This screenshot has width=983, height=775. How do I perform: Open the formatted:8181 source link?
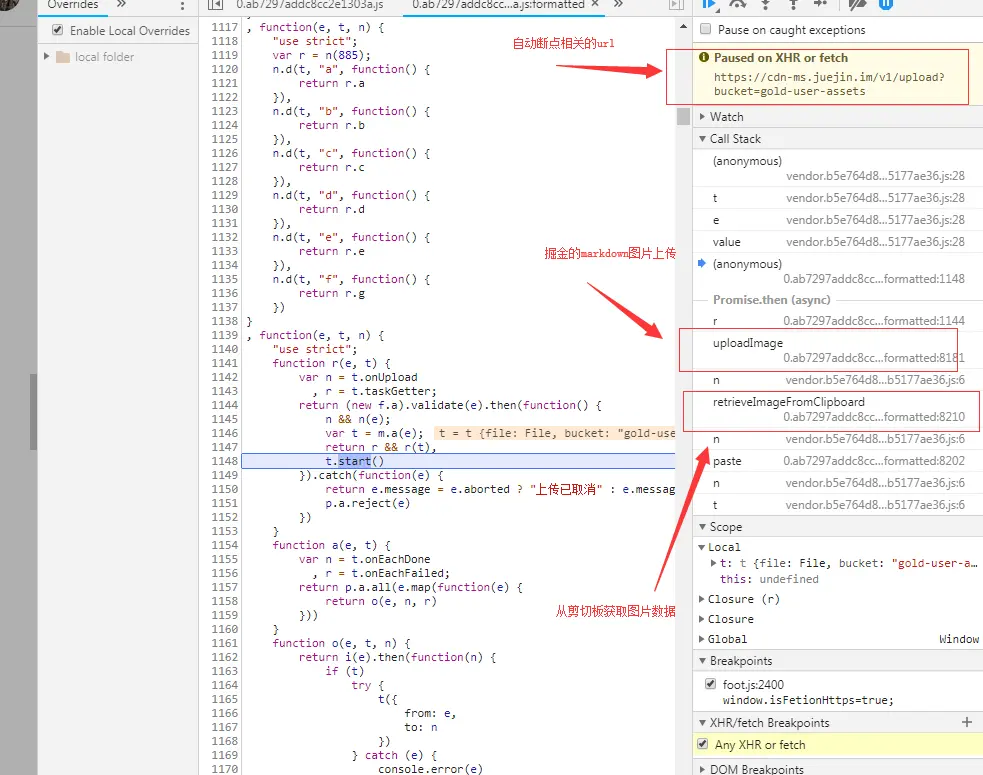click(873, 357)
